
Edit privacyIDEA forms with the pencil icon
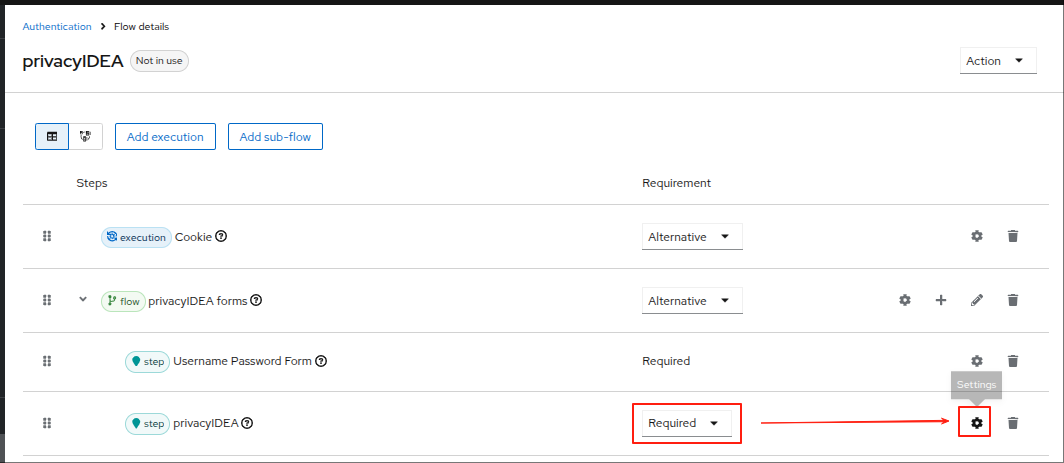coord(976,300)
